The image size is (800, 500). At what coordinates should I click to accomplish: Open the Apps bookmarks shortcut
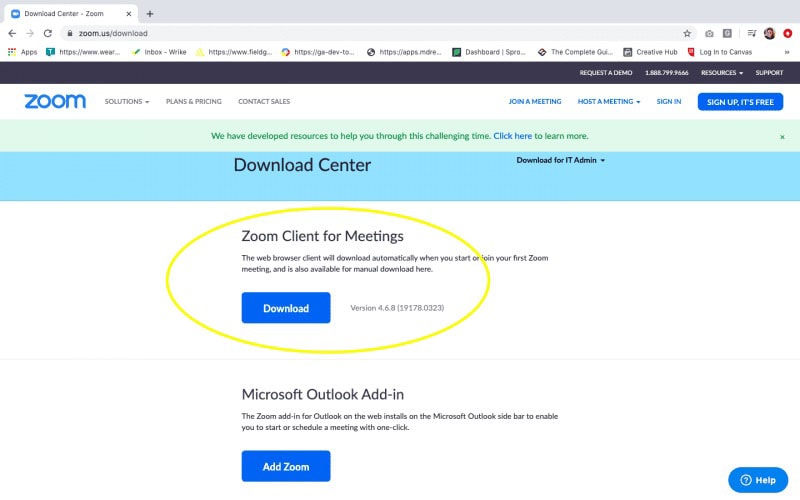point(22,52)
